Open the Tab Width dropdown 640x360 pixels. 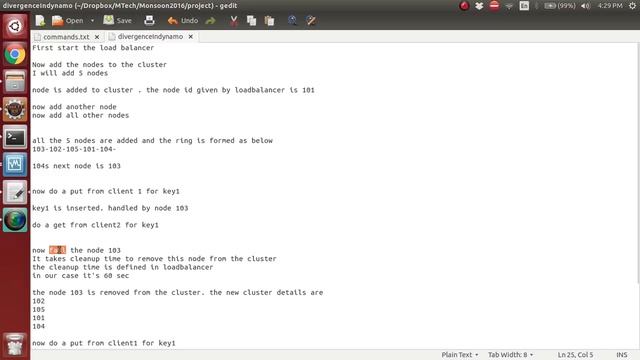point(511,355)
